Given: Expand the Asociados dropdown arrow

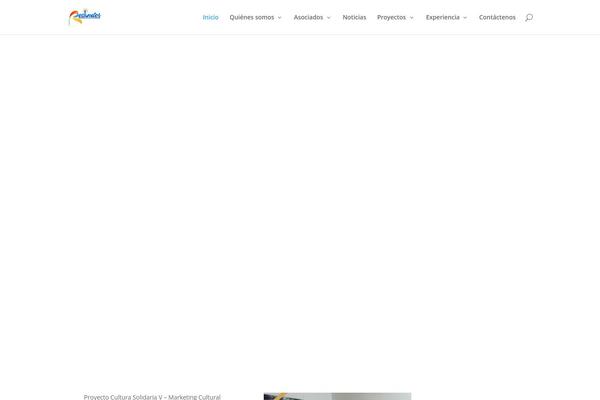Looking at the screenshot, I should (329, 18).
